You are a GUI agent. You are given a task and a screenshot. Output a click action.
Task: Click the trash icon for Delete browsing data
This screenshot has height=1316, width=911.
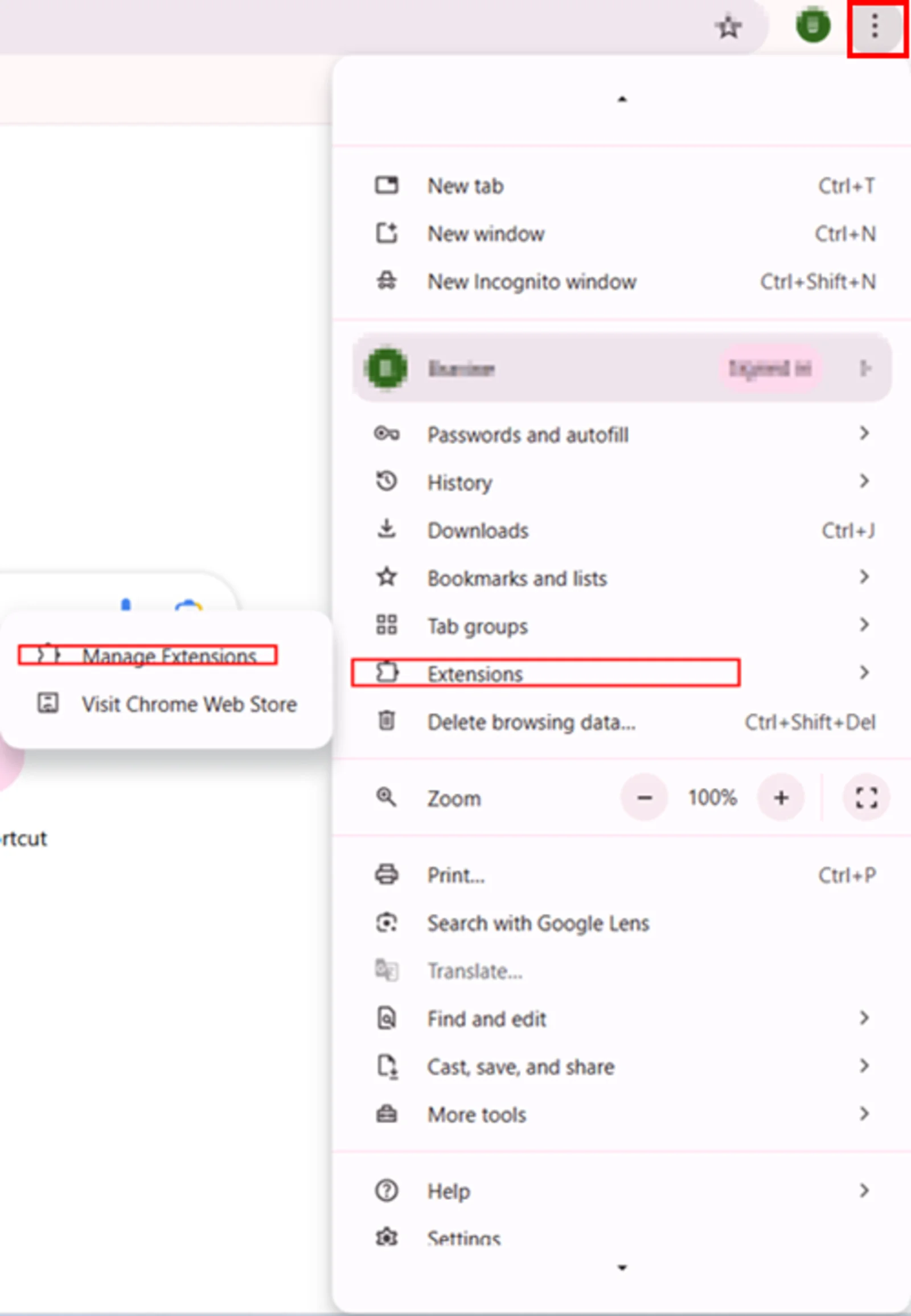click(387, 721)
